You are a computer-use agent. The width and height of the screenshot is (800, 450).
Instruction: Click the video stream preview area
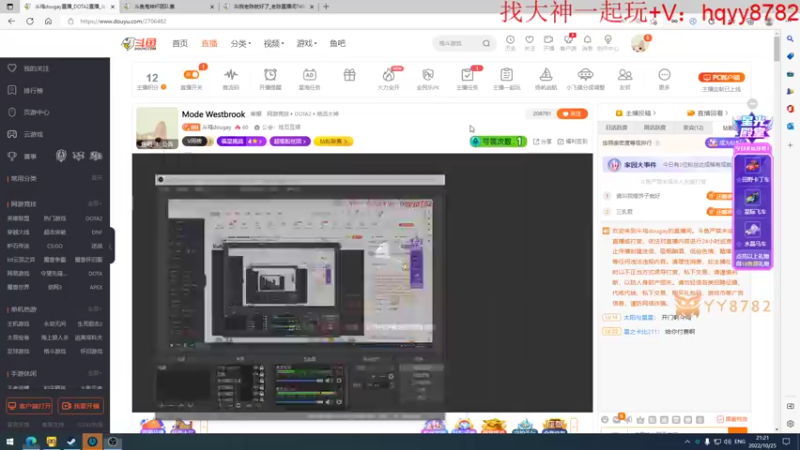(x=362, y=283)
